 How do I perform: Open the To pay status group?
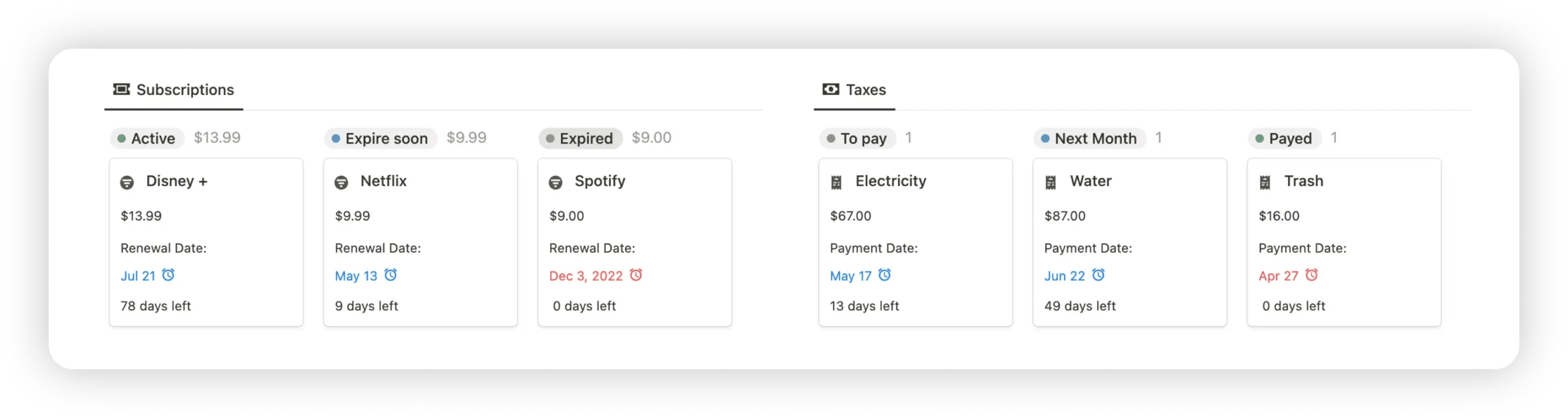857,138
